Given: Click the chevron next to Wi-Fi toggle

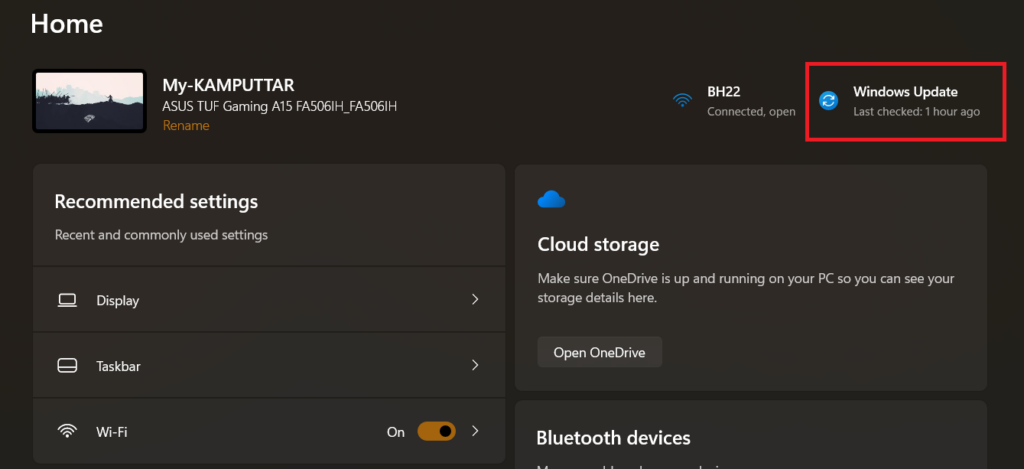Looking at the screenshot, I should point(475,431).
